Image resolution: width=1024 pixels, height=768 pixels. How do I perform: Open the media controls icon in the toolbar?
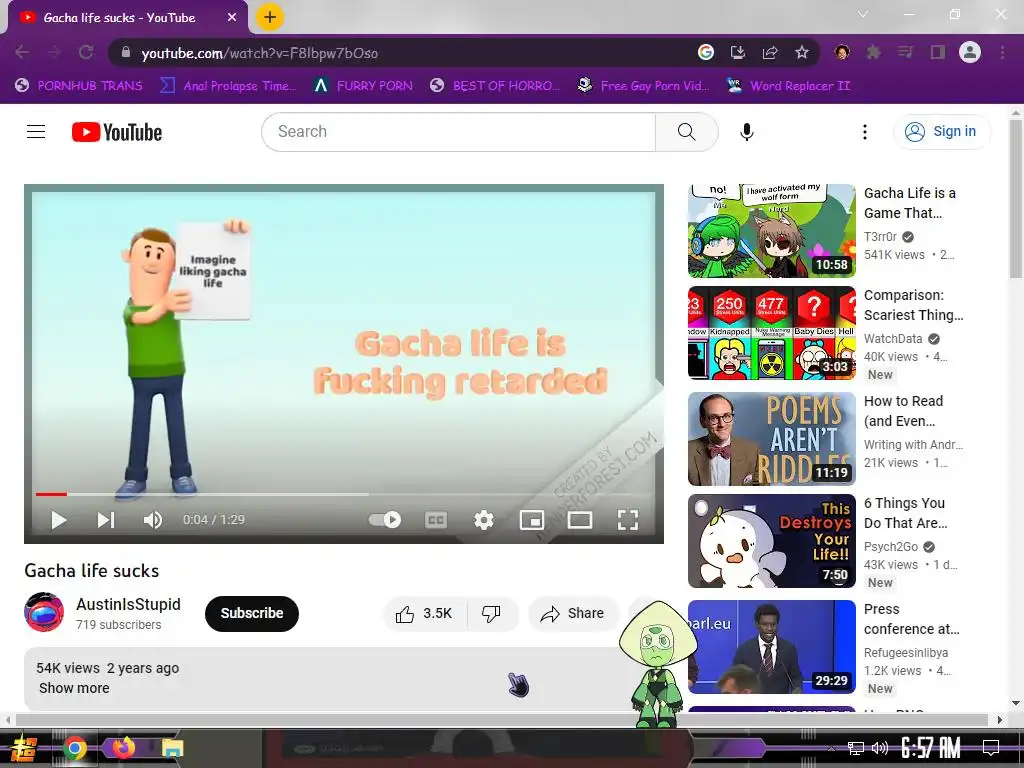(x=906, y=52)
